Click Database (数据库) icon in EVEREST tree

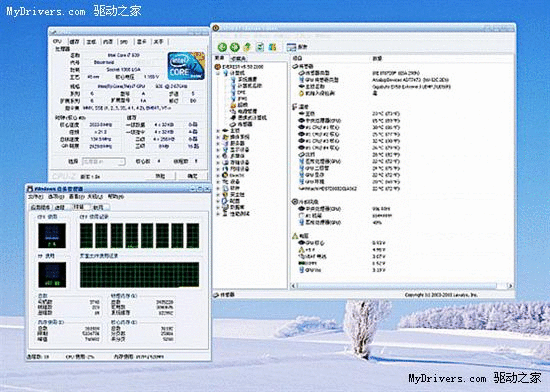point(226,207)
